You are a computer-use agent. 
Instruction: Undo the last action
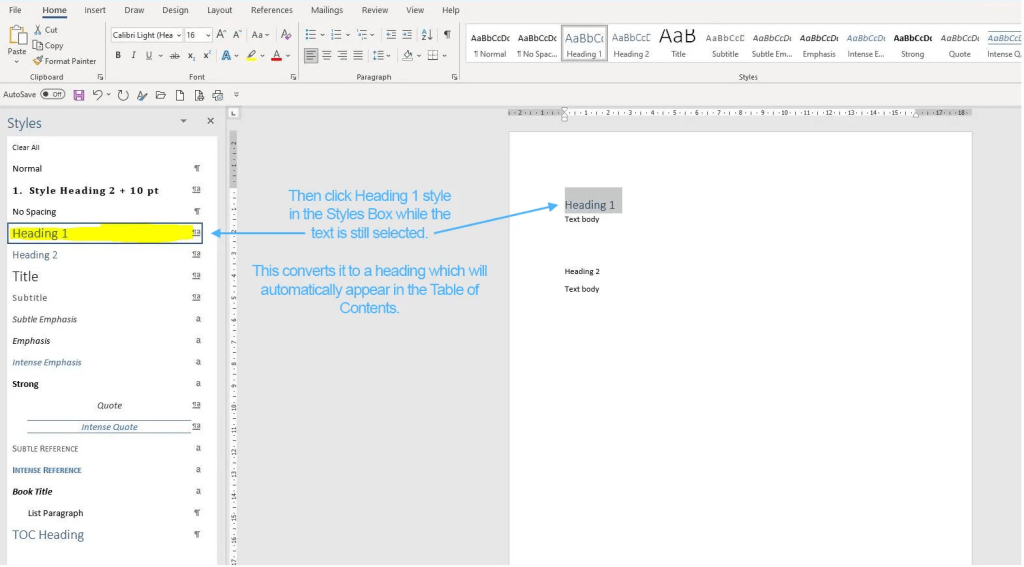point(97,95)
